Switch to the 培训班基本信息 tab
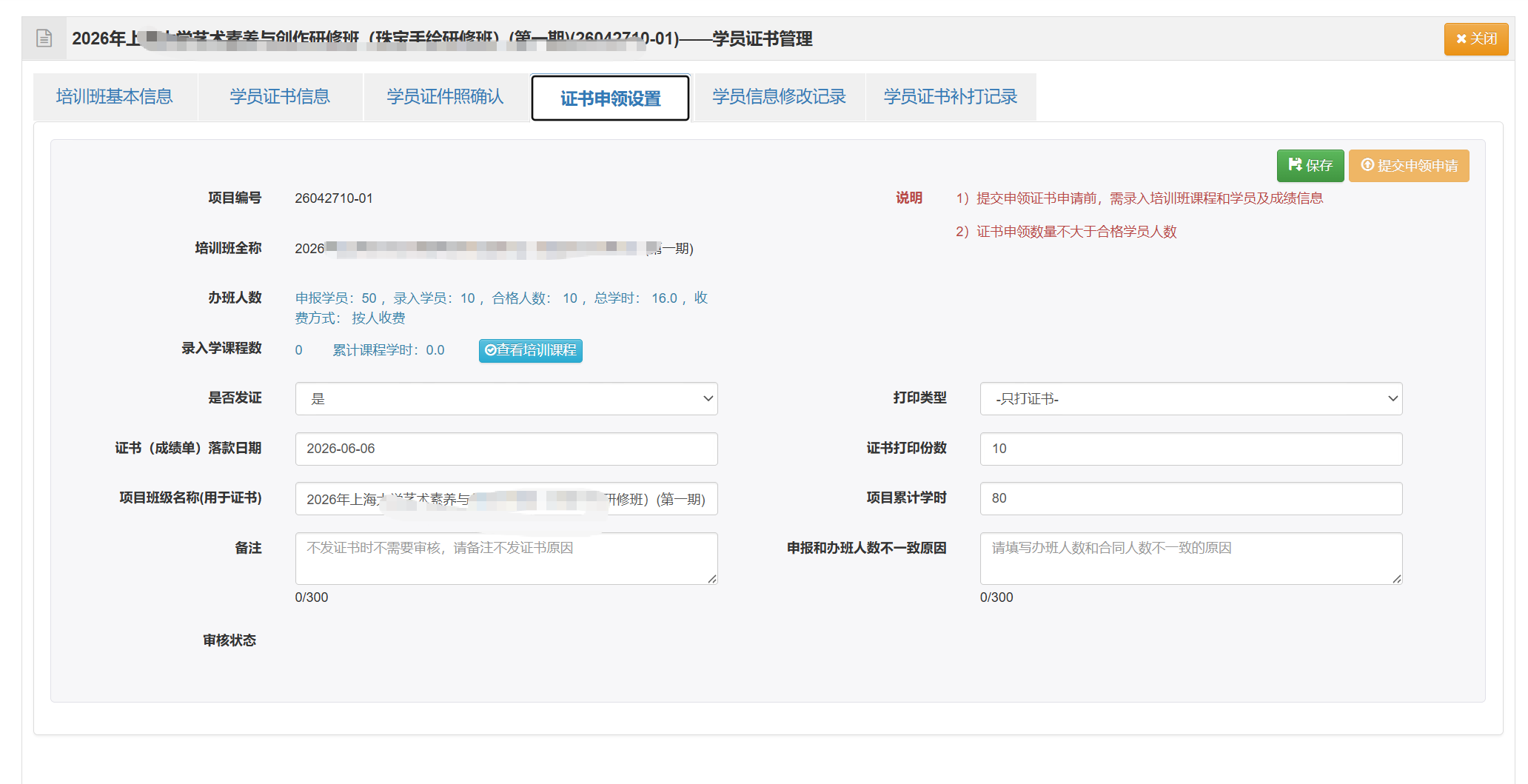Screen dimensions: 1528x784 tap(115, 97)
